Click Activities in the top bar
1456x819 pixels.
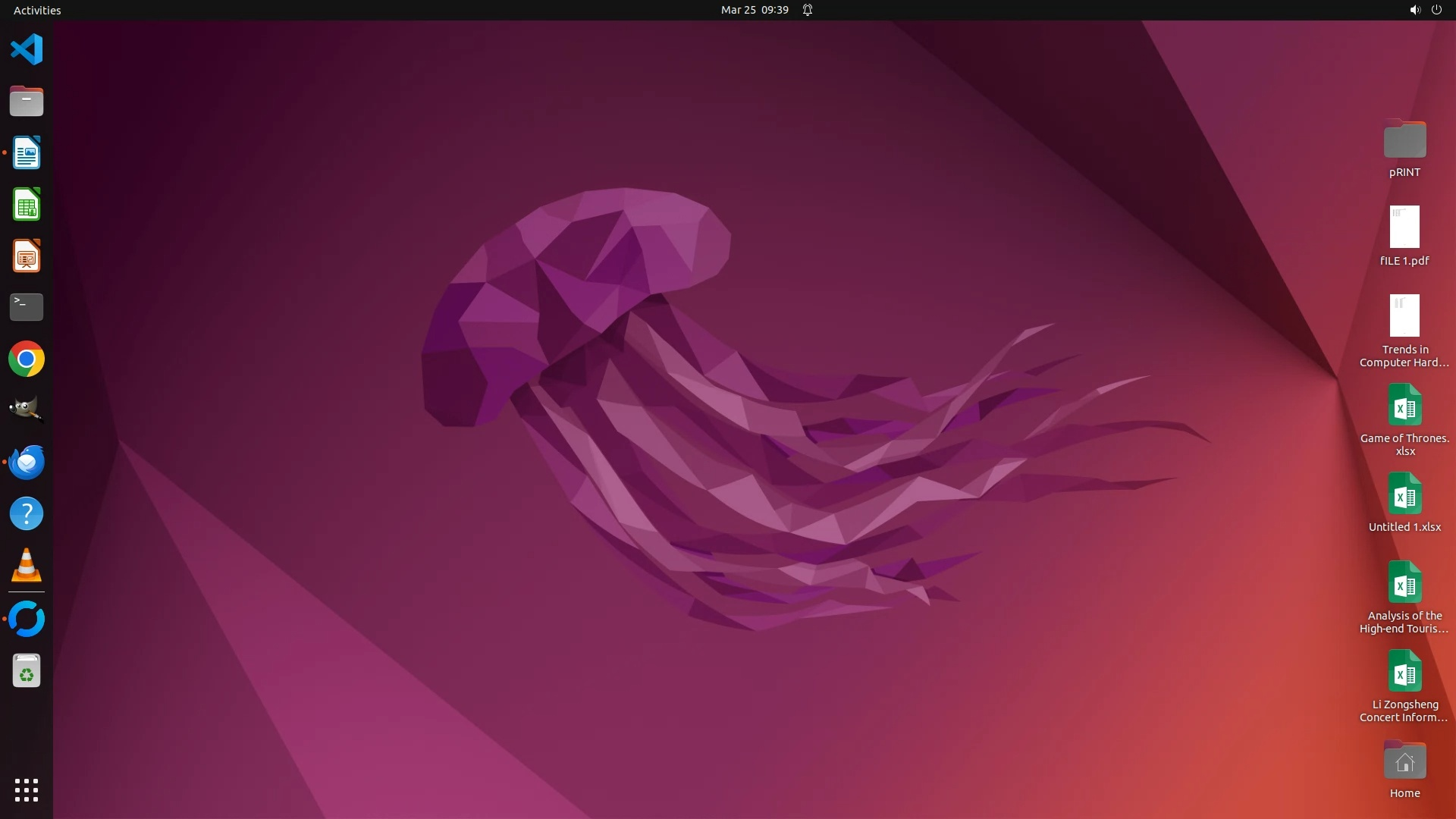(37, 10)
